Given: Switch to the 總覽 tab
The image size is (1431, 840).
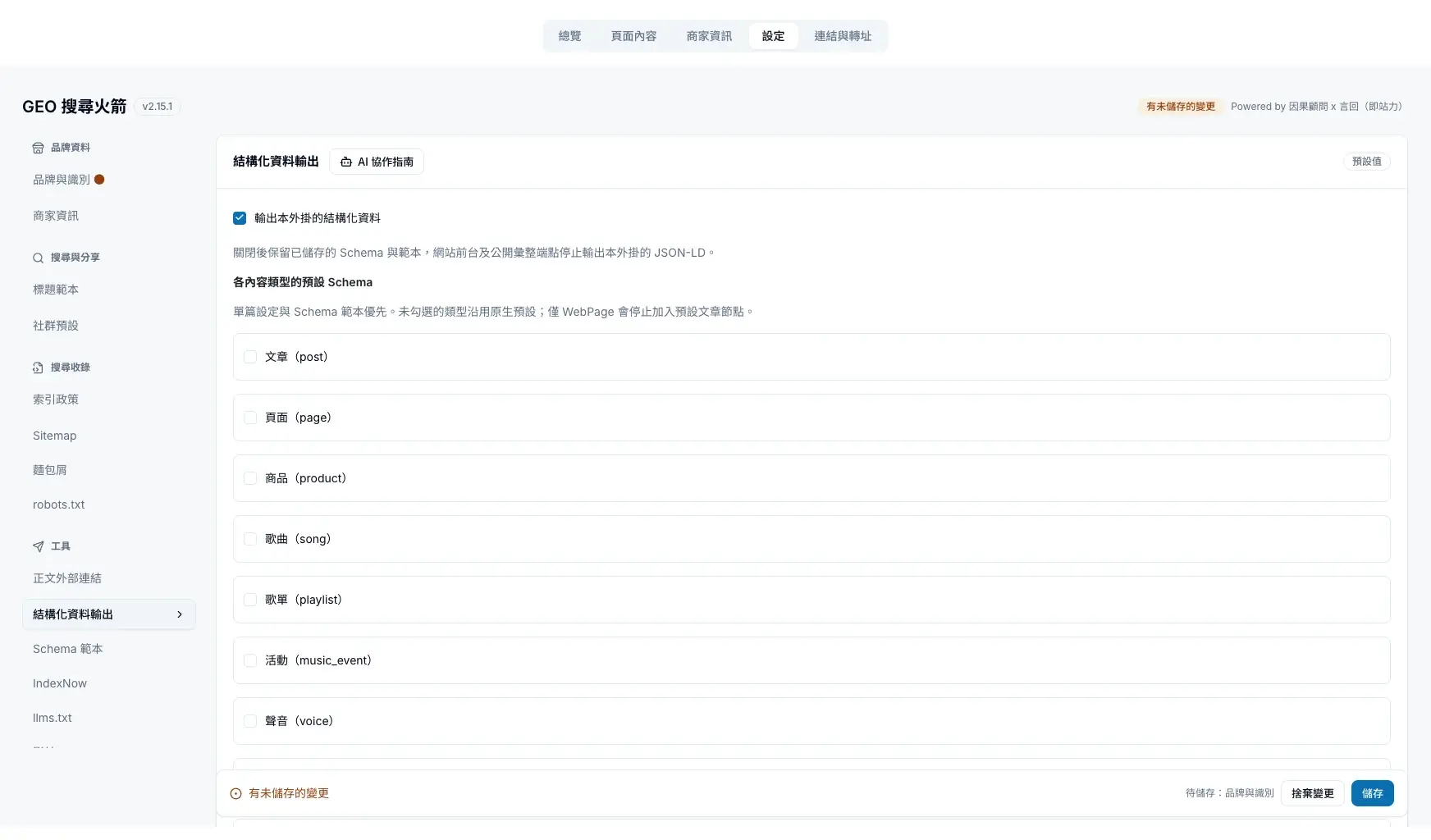Looking at the screenshot, I should point(569,36).
